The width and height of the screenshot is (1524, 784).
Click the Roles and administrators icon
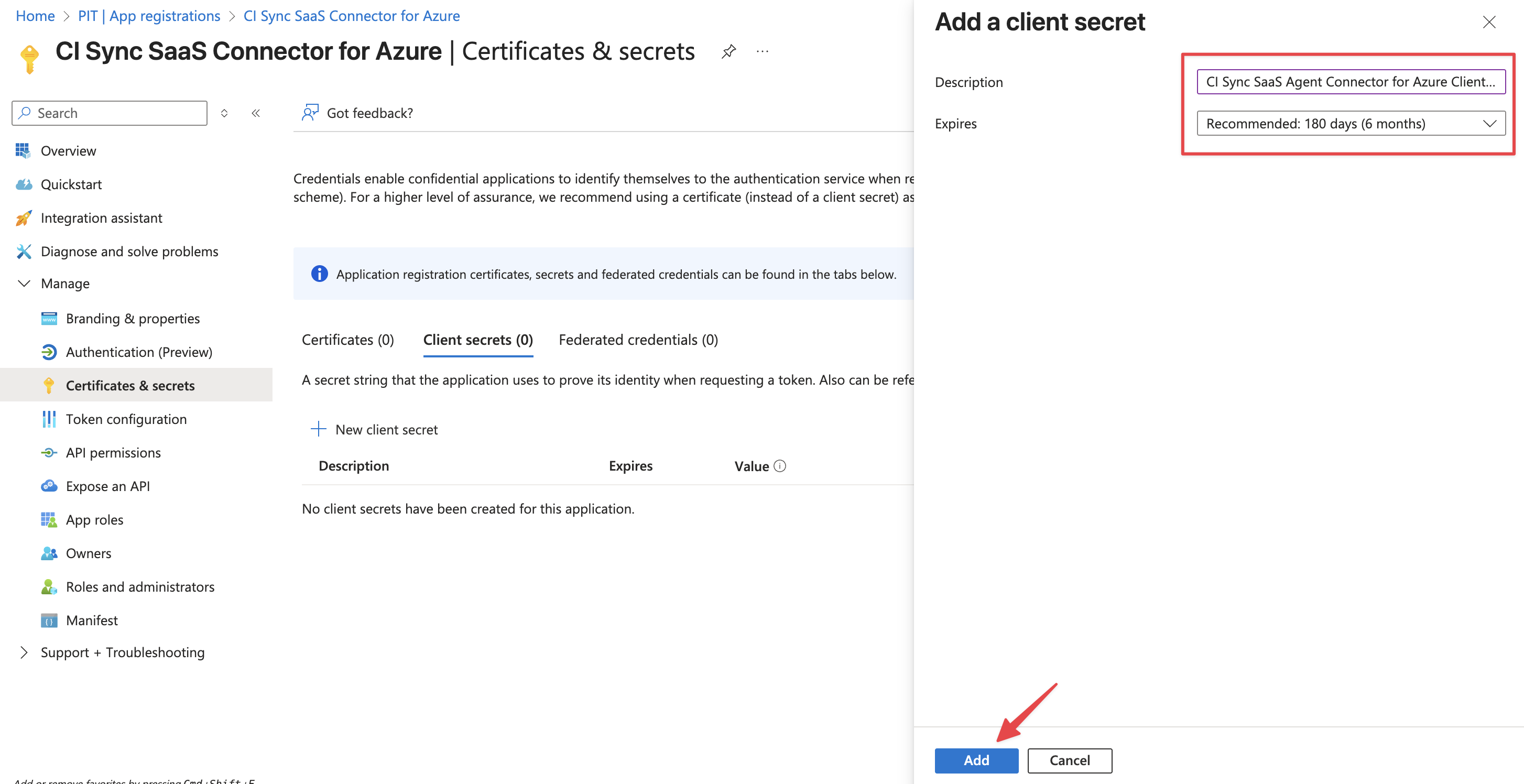coord(49,586)
